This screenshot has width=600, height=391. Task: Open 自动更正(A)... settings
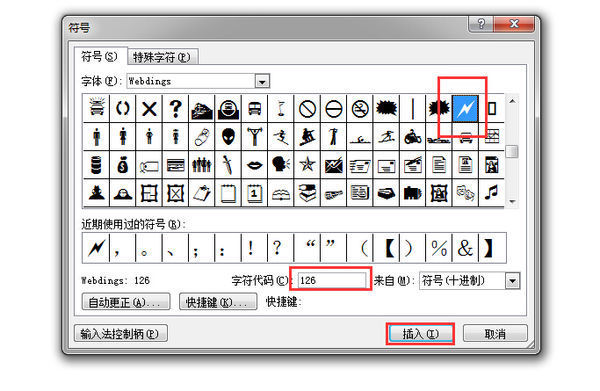click(126, 302)
